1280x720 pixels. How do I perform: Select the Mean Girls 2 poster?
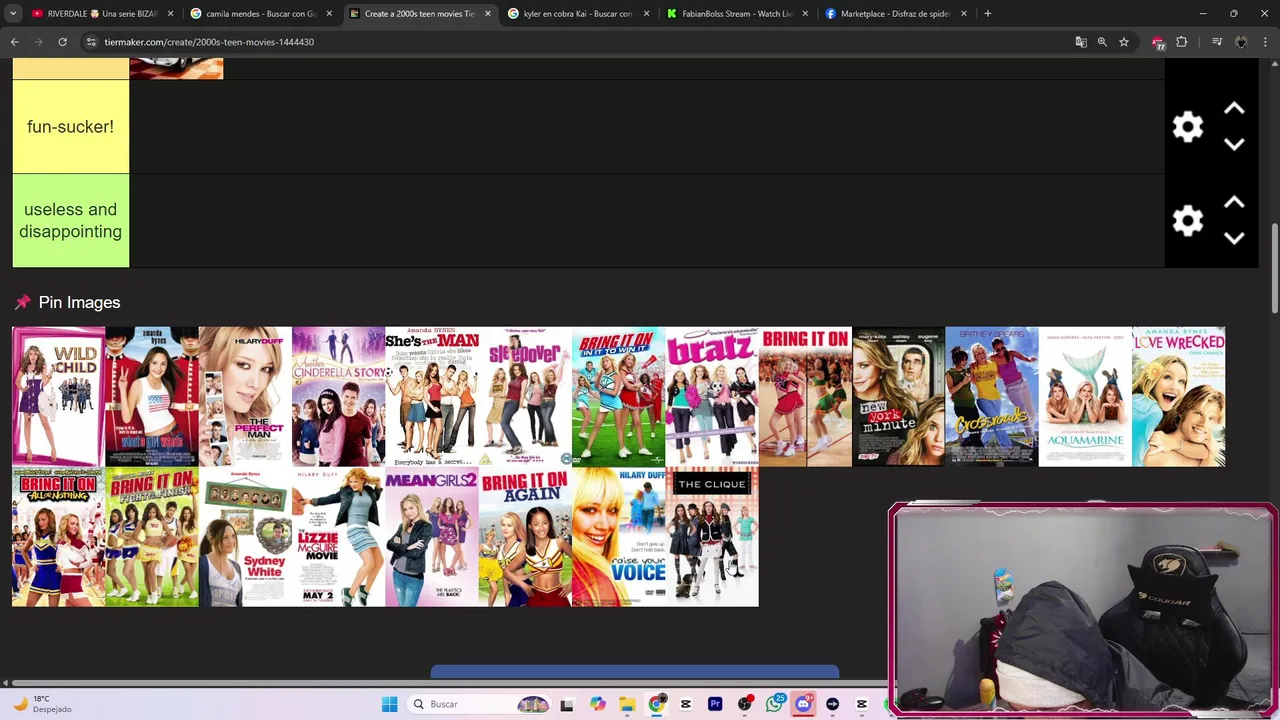[432, 537]
